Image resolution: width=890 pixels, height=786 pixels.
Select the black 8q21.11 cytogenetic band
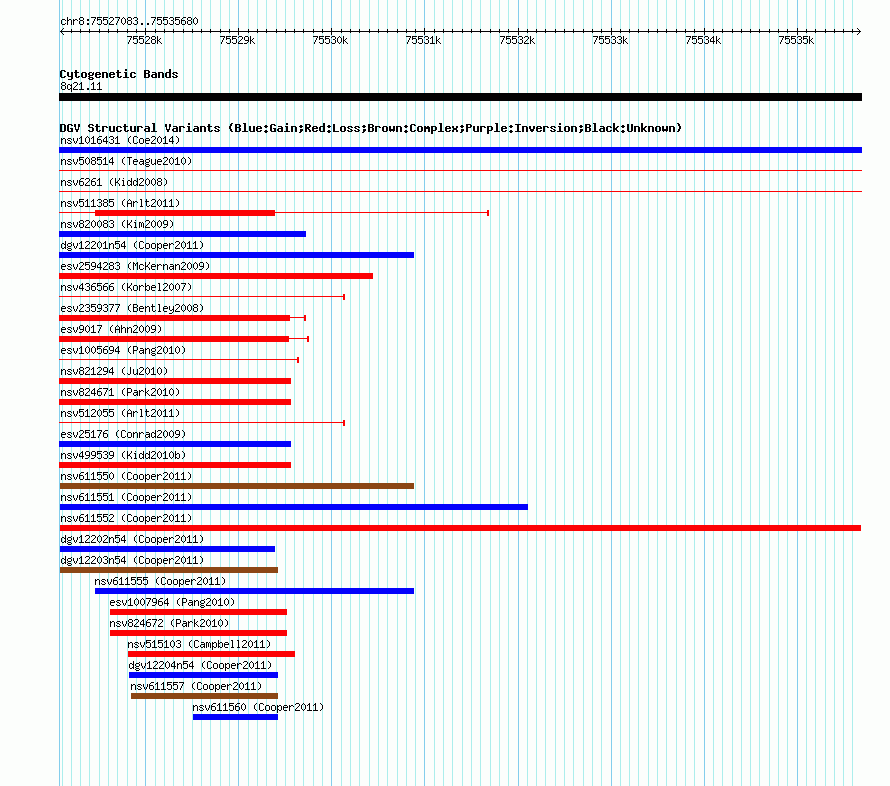460,97
